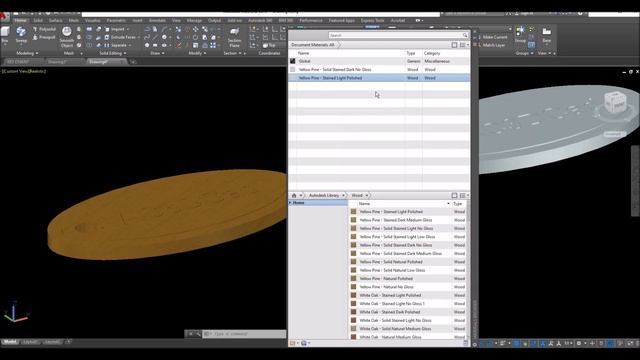Open the Modeling panel dropdown
The width and height of the screenshot is (640, 360).
(27, 53)
